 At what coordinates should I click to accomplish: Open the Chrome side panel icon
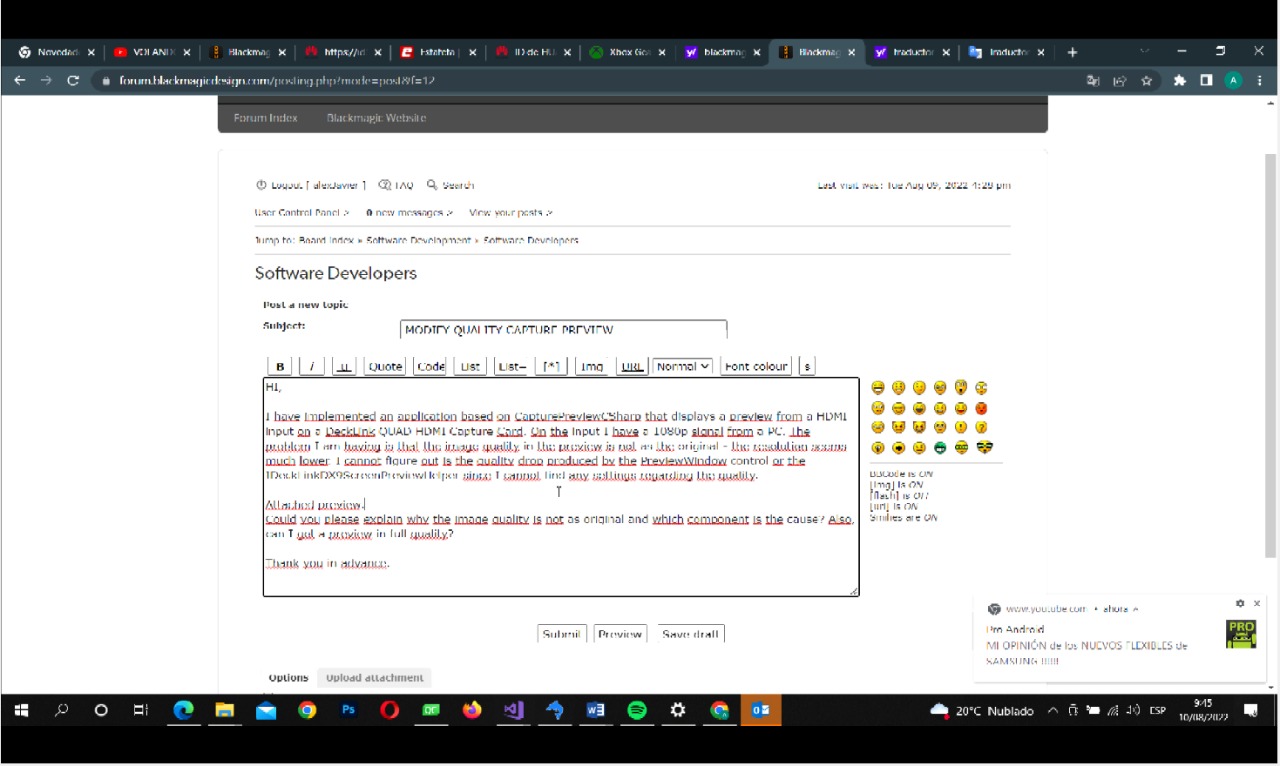[1207, 81]
